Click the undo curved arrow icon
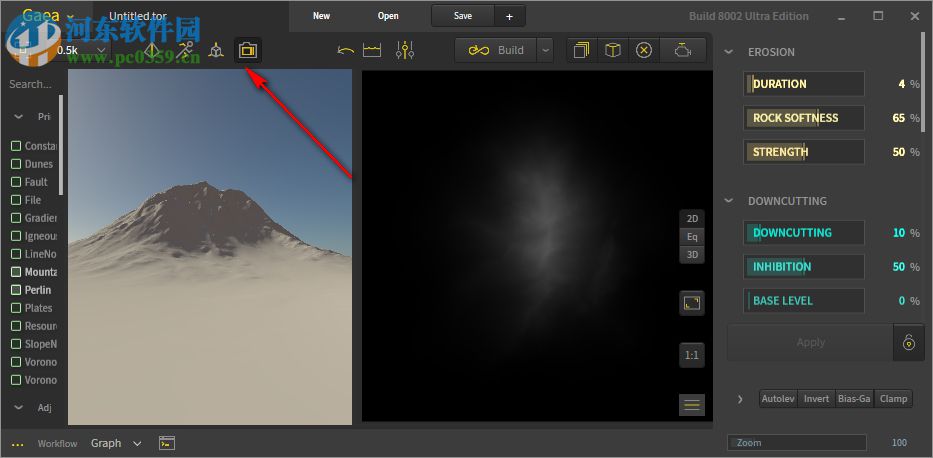 pyautogui.click(x=345, y=51)
